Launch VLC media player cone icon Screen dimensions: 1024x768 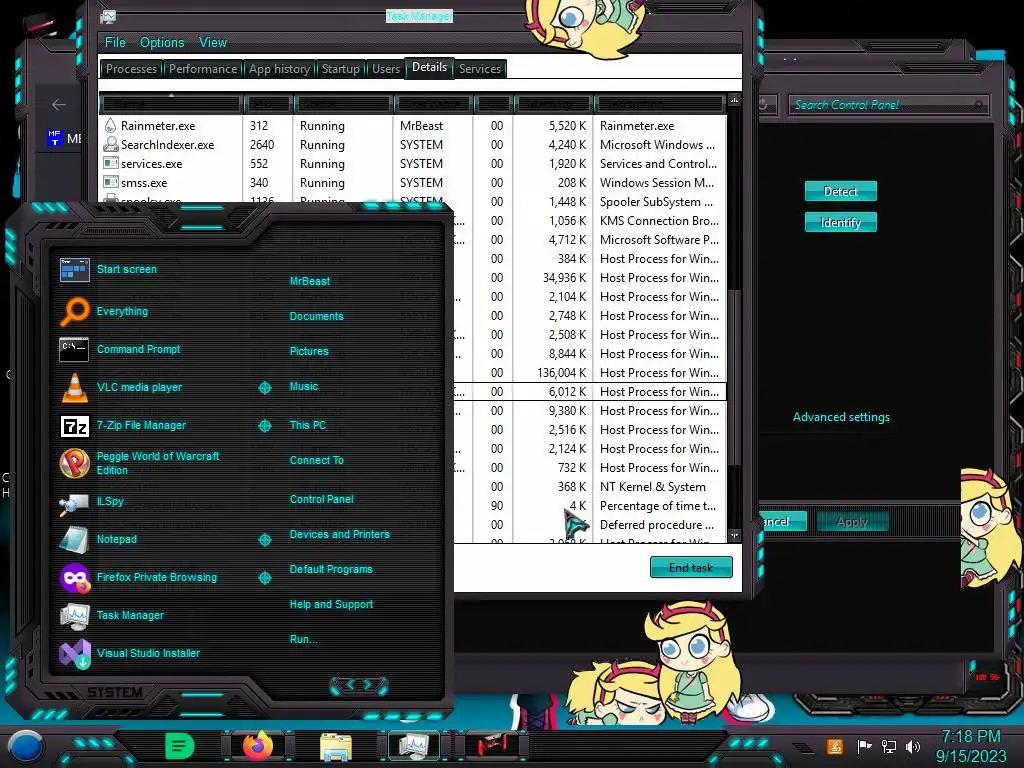74,387
